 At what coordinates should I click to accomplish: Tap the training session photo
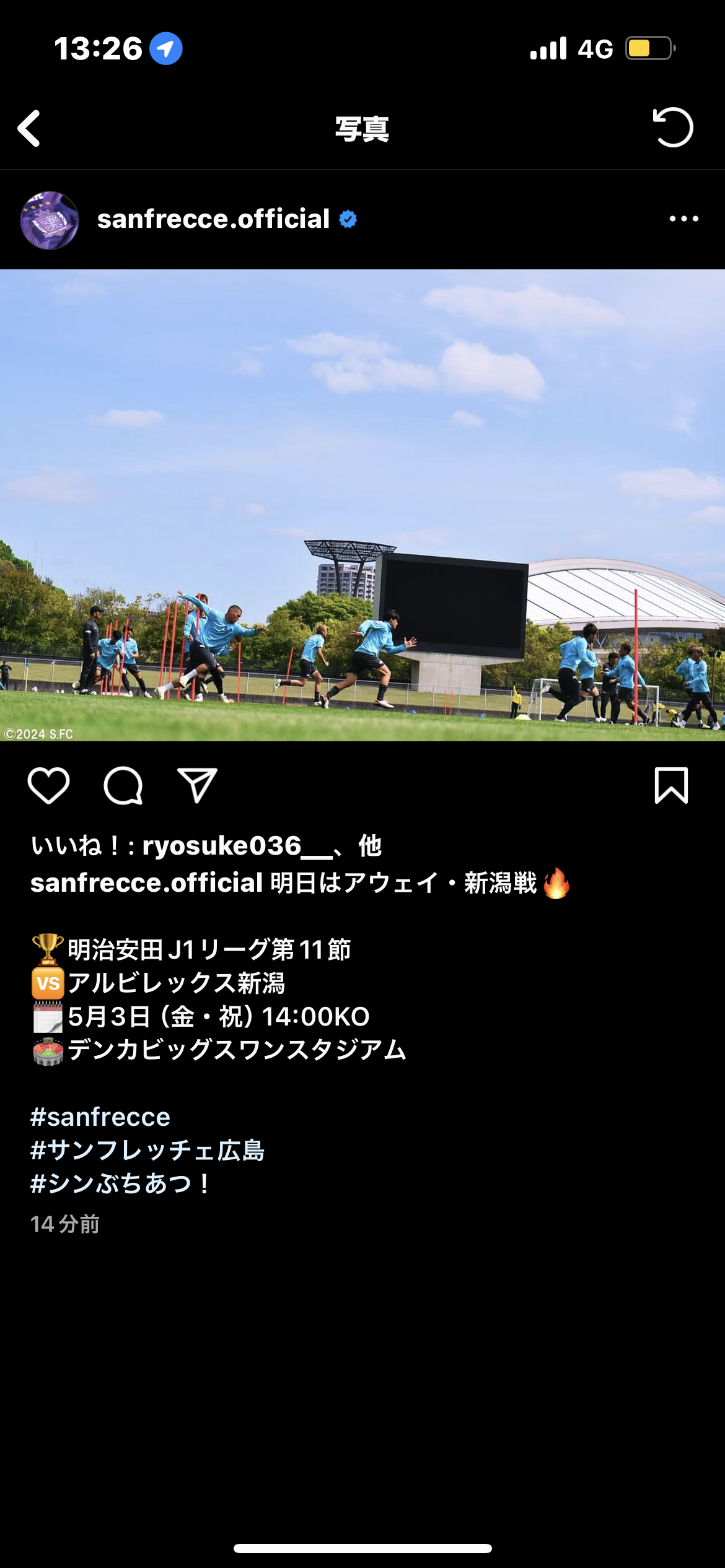coord(362,505)
